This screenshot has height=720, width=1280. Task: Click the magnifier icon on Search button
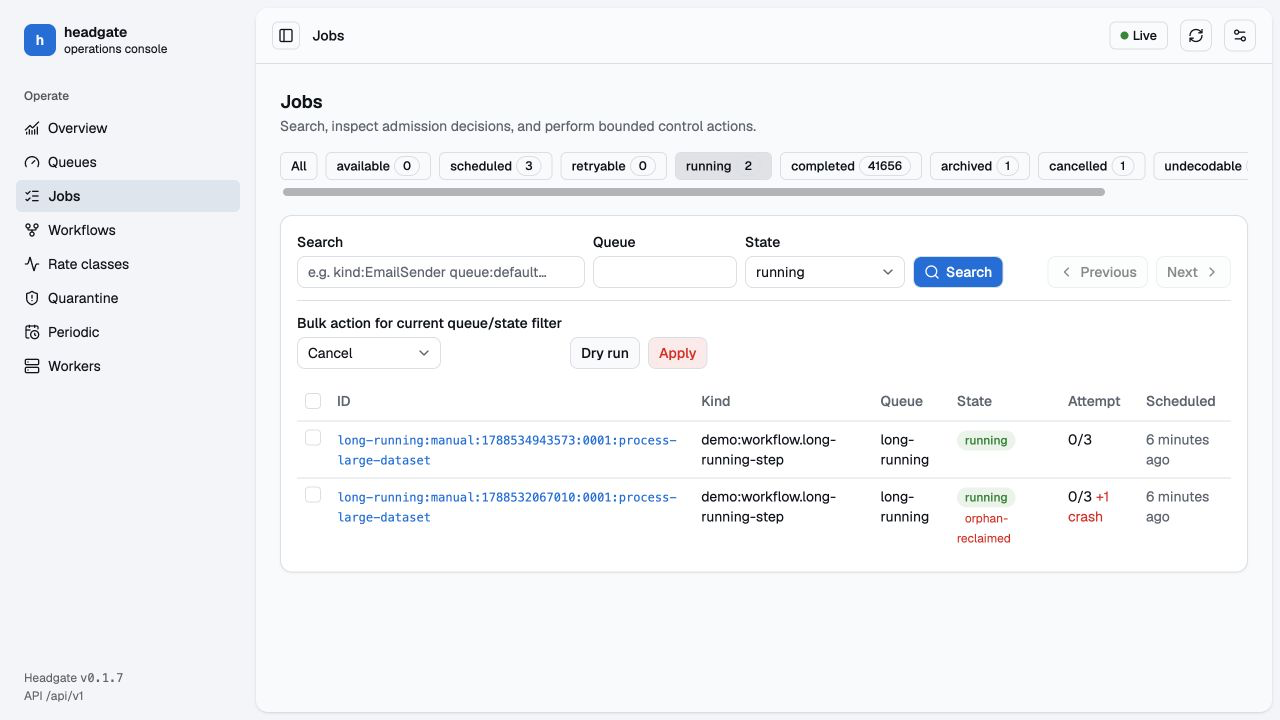[932, 272]
